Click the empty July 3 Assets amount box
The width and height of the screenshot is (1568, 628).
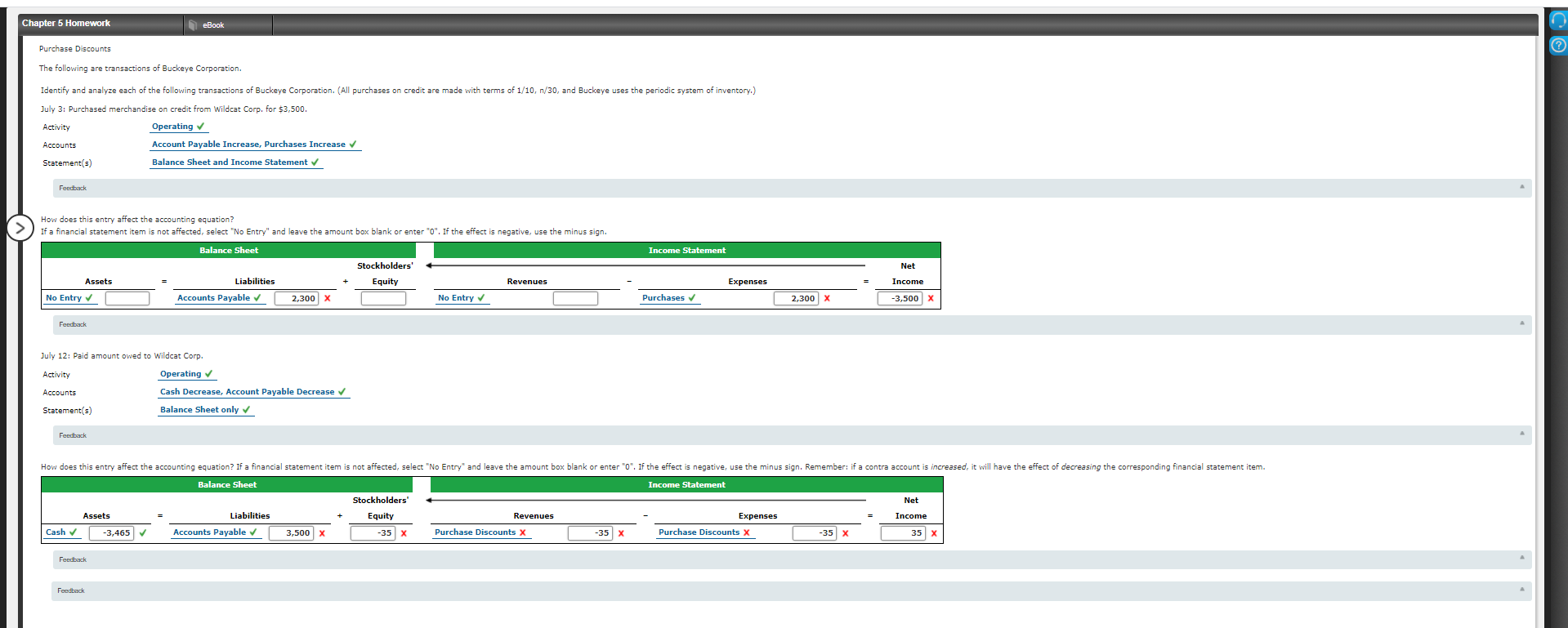pyautogui.click(x=127, y=298)
